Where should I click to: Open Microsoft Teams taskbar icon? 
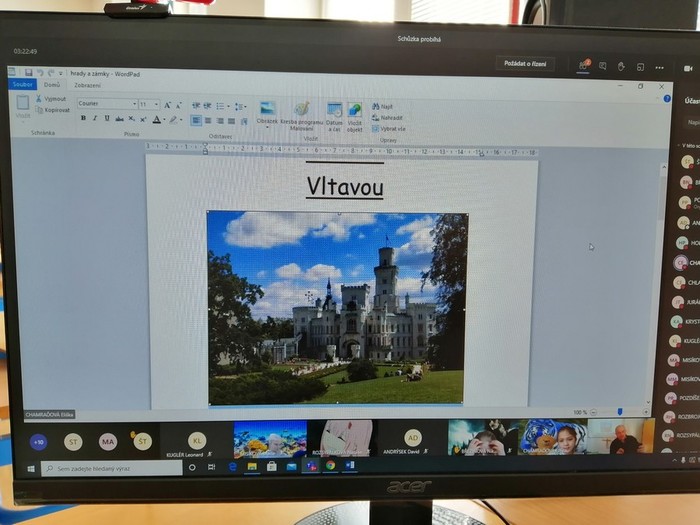[x=311, y=466]
